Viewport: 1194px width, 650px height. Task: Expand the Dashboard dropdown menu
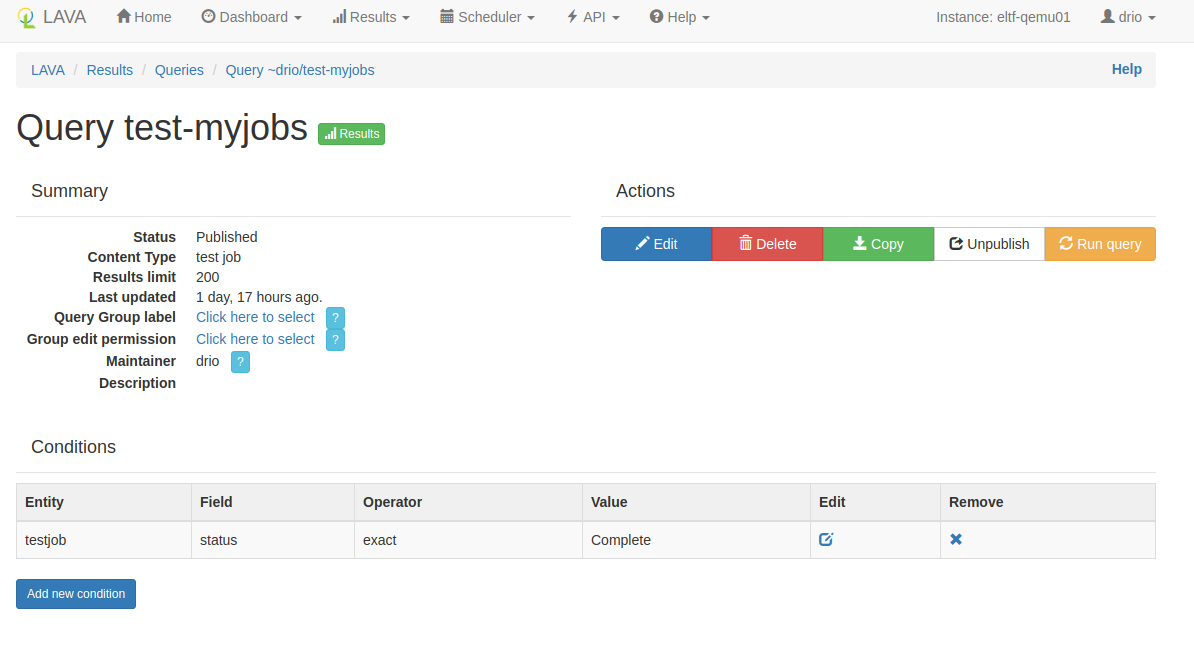(x=251, y=17)
